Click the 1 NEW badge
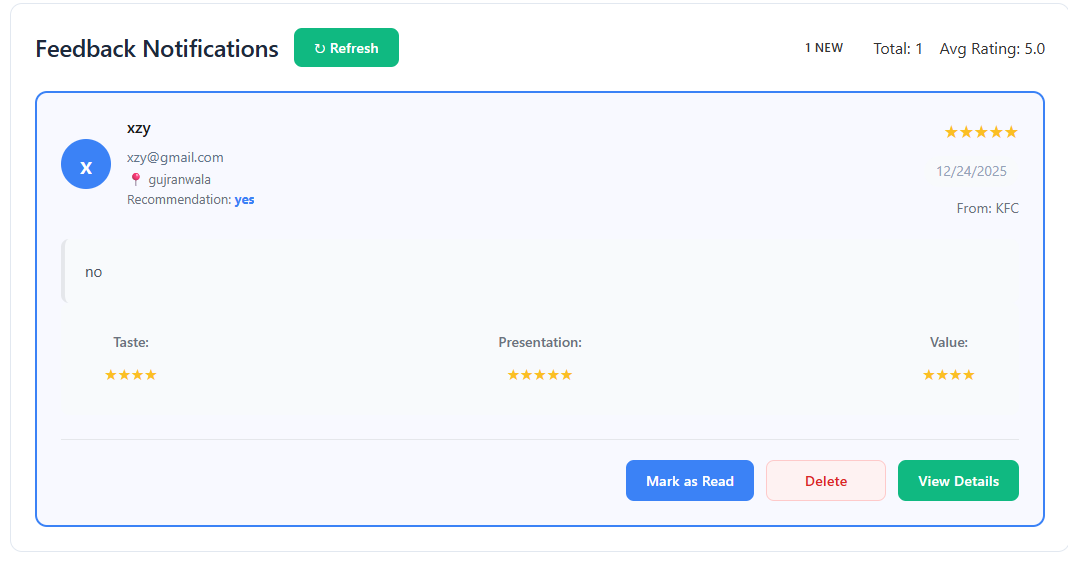This screenshot has width=1068, height=565. [x=824, y=48]
